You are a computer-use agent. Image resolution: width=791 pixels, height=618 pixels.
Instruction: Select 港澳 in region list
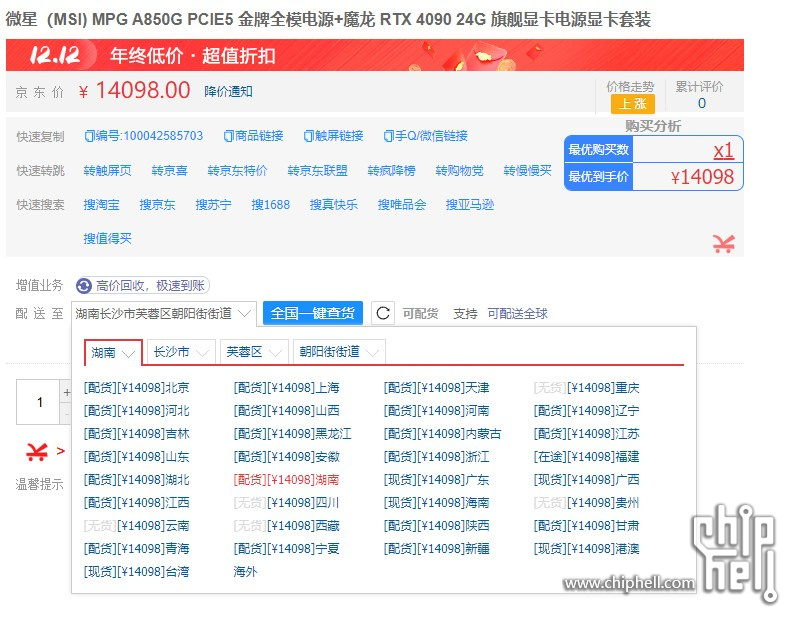click(x=587, y=548)
